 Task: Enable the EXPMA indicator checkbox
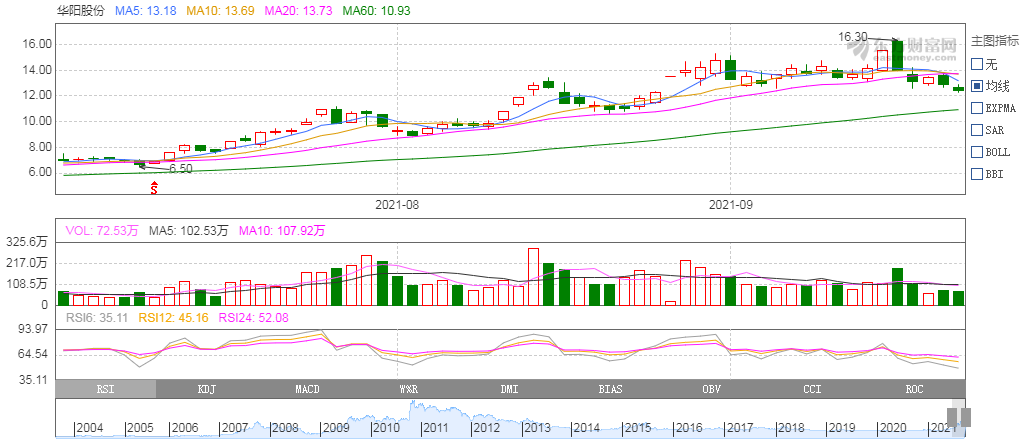click(977, 107)
